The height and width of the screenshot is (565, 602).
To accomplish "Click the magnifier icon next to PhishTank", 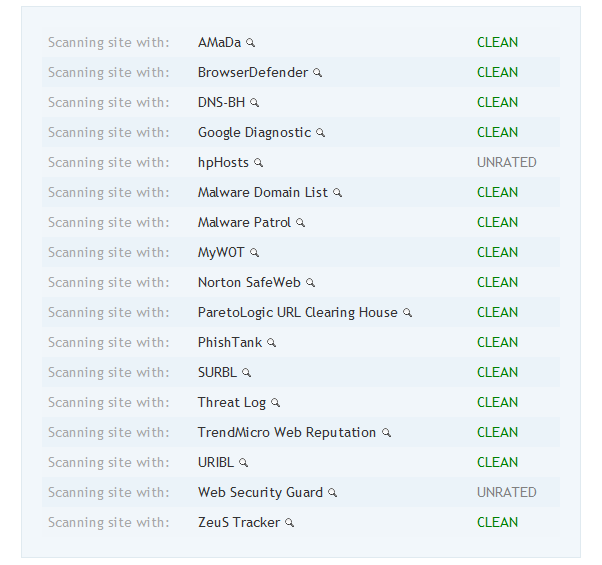I will [271, 343].
